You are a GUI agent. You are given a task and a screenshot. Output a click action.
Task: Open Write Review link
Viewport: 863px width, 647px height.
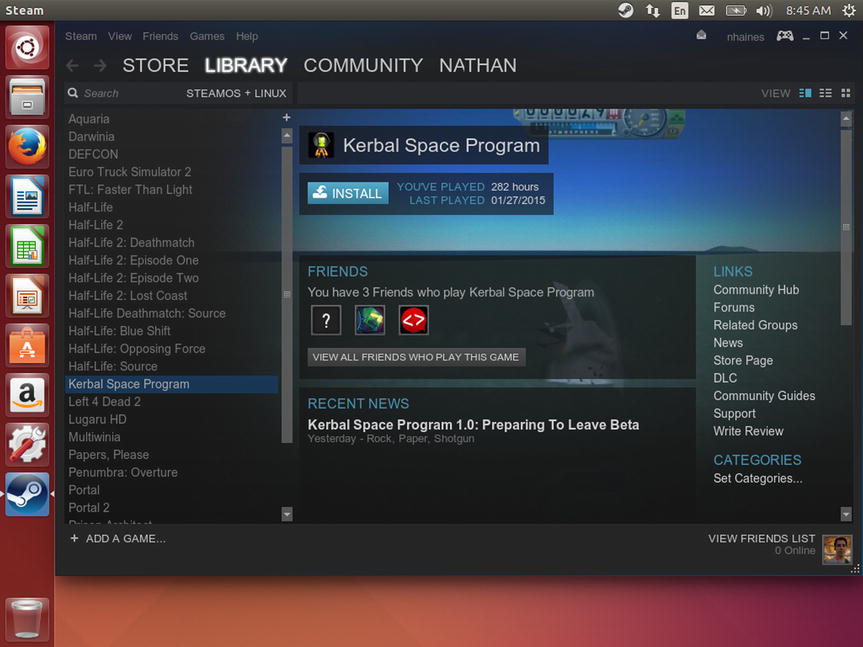click(x=748, y=431)
